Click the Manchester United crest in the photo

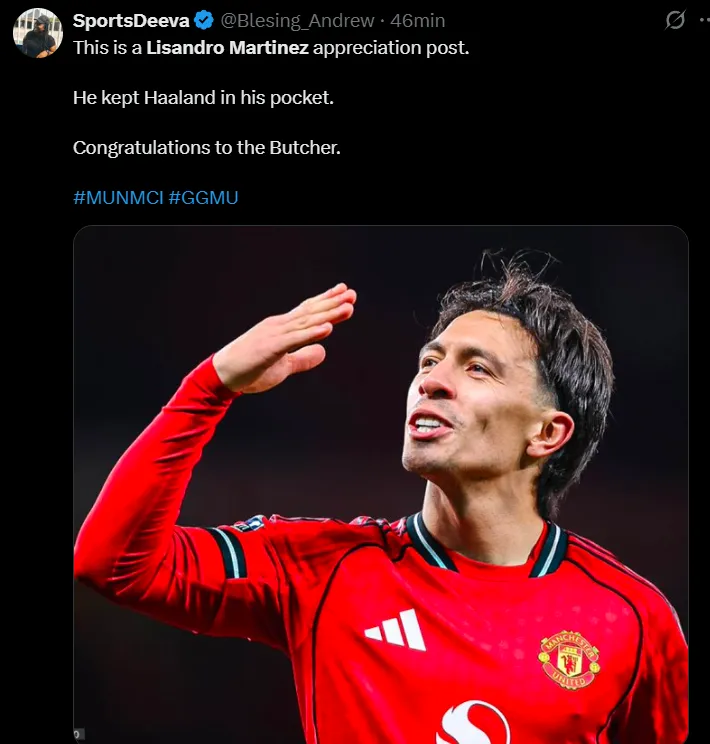(569, 659)
